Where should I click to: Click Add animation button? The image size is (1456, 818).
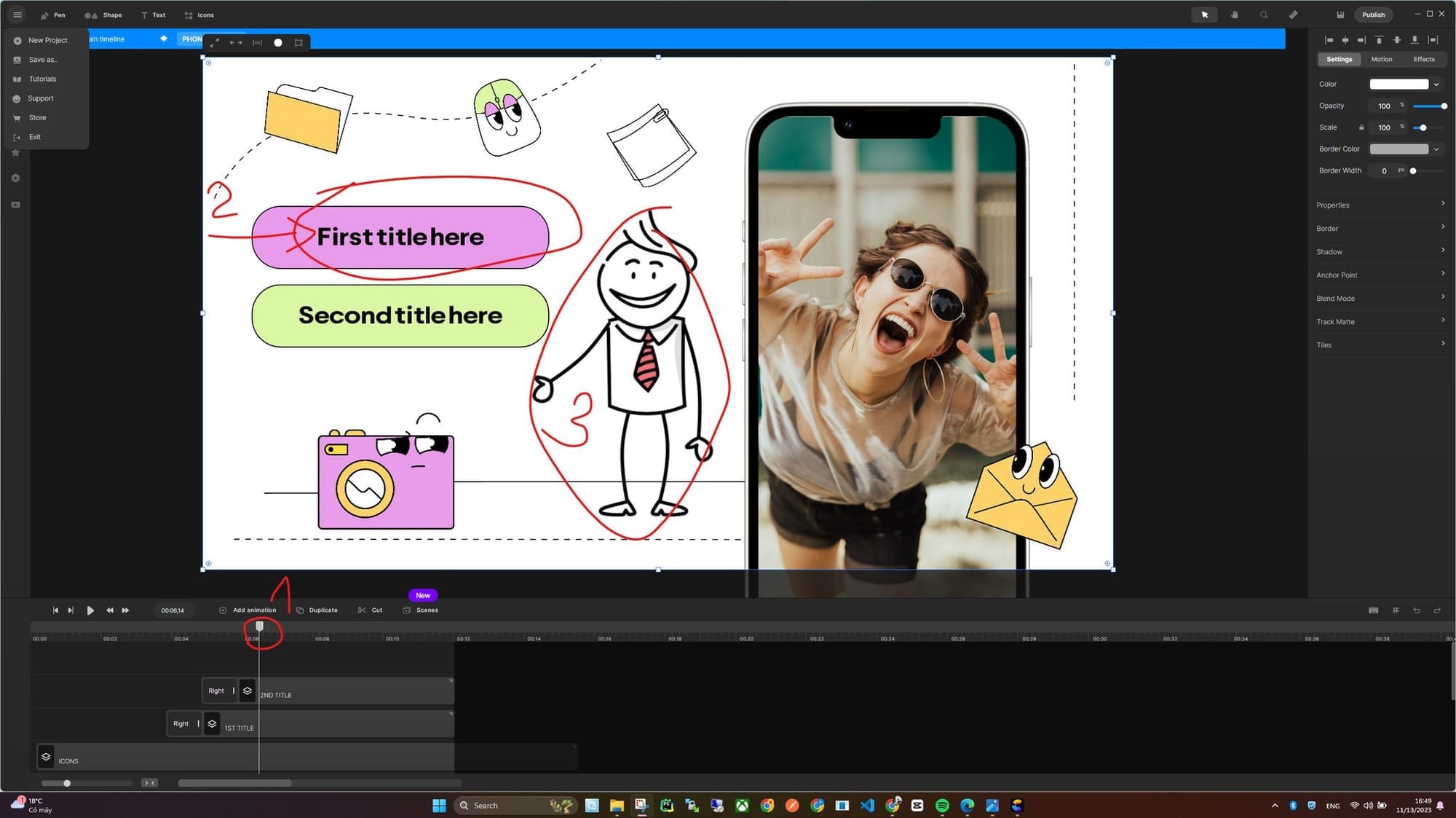click(248, 610)
